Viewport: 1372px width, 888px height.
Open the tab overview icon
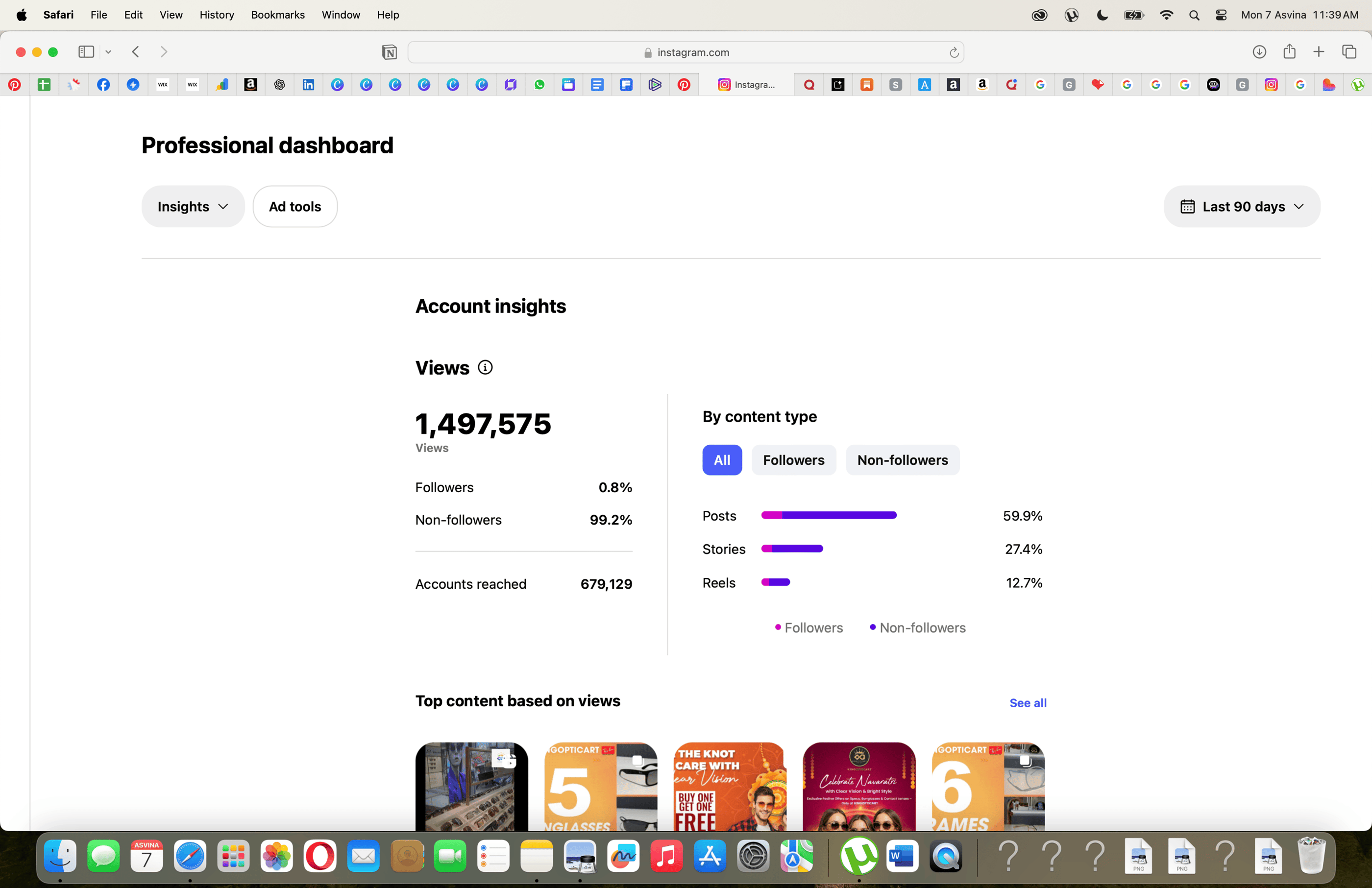[1348, 52]
